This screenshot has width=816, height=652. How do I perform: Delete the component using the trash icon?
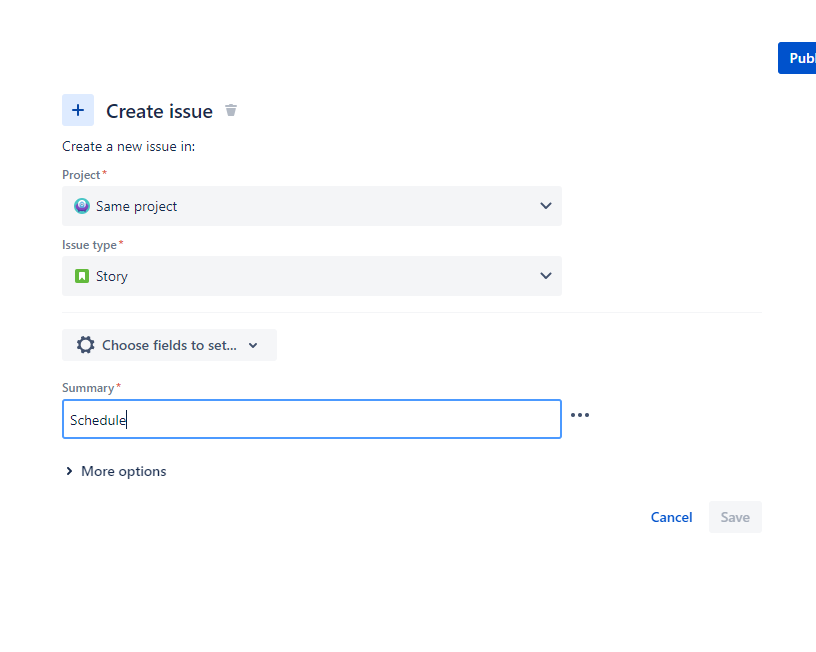click(231, 110)
